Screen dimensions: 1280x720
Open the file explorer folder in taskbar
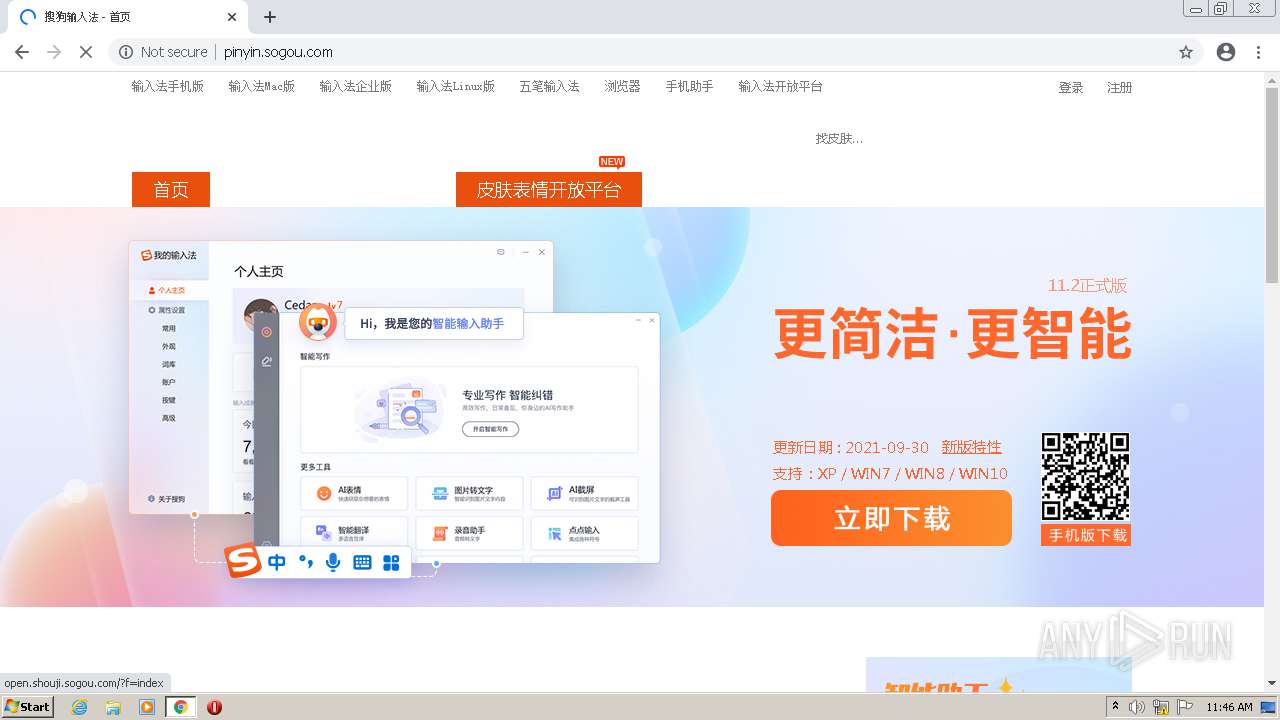click(x=113, y=707)
